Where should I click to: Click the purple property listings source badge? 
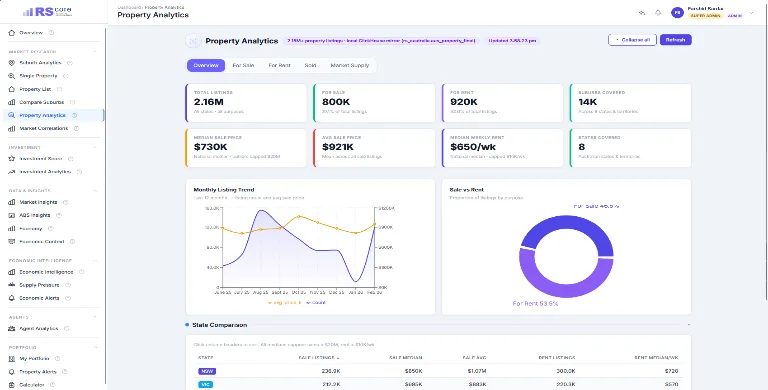click(x=381, y=41)
